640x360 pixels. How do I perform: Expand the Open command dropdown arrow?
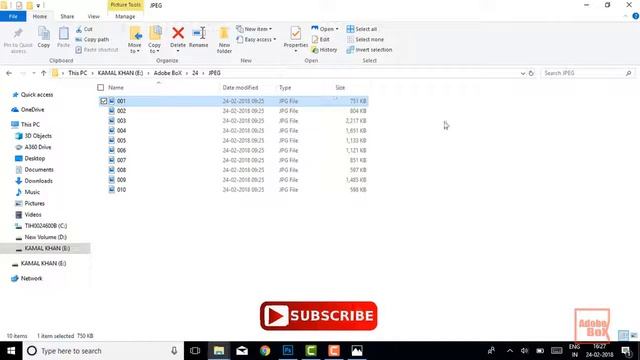tap(337, 29)
